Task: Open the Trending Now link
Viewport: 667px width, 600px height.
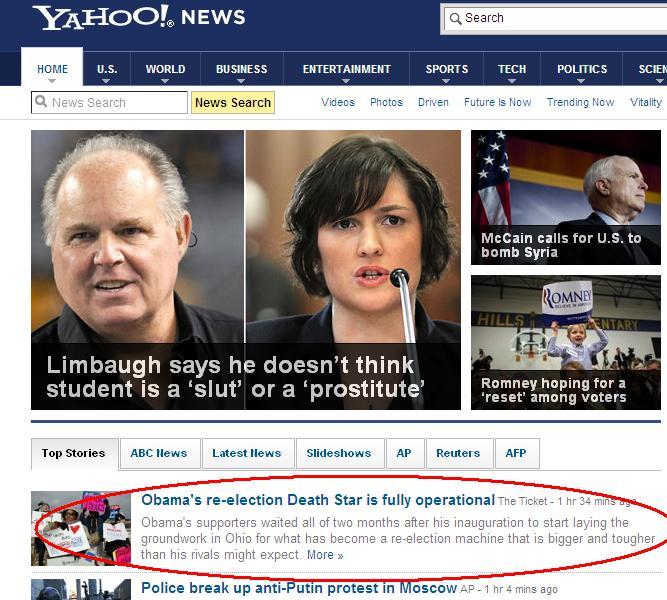Action: point(580,102)
